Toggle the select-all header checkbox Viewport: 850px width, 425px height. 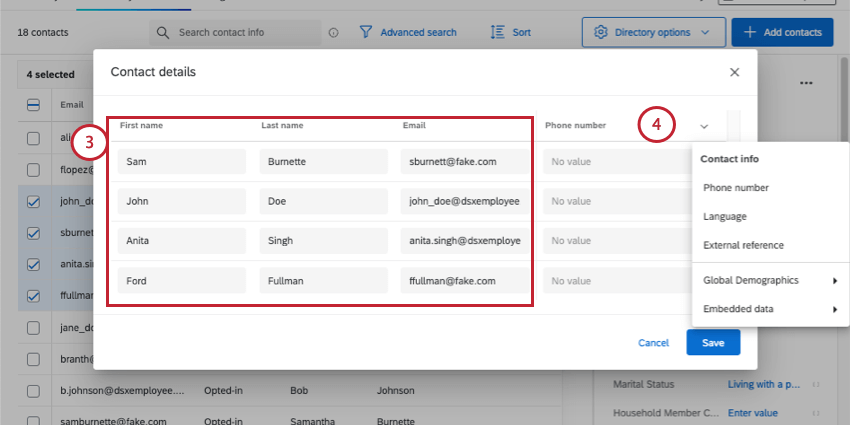[x=33, y=105]
